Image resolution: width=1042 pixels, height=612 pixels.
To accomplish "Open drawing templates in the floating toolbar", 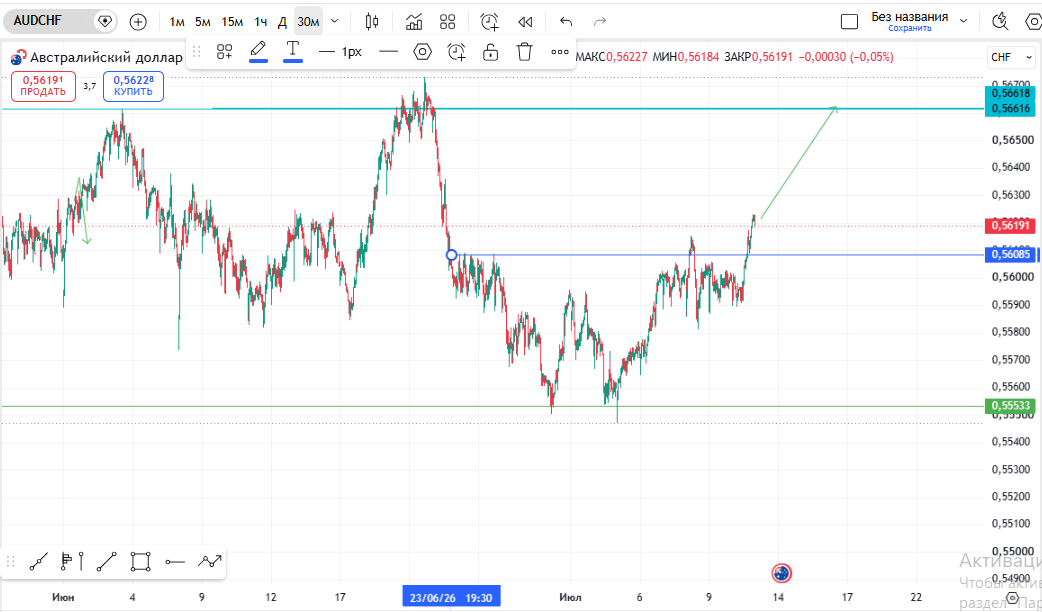I will (x=224, y=51).
